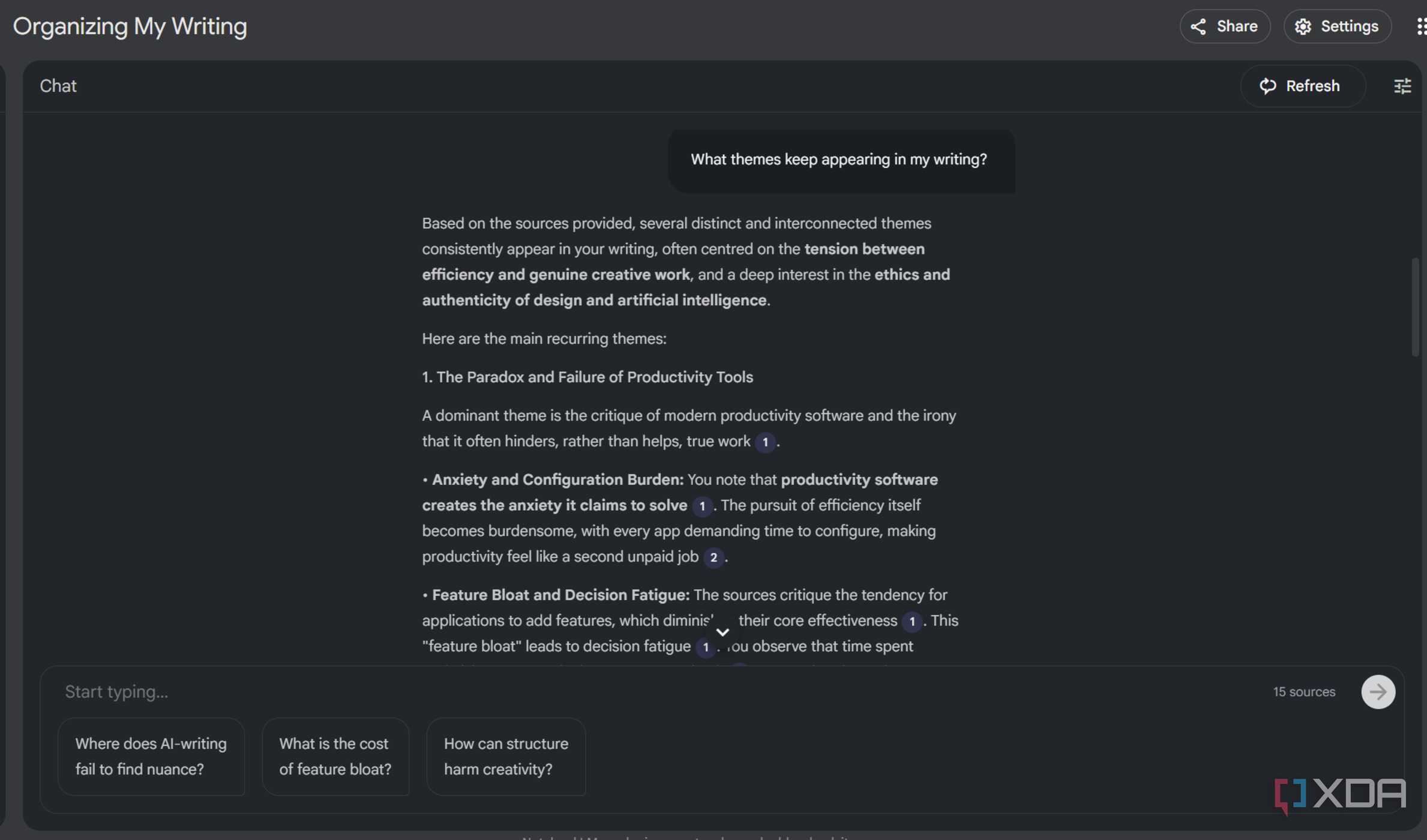This screenshot has height=840, width=1427.
Task: Select "Where does AI-writing fail" suggestion
Action: pos(151,757)
